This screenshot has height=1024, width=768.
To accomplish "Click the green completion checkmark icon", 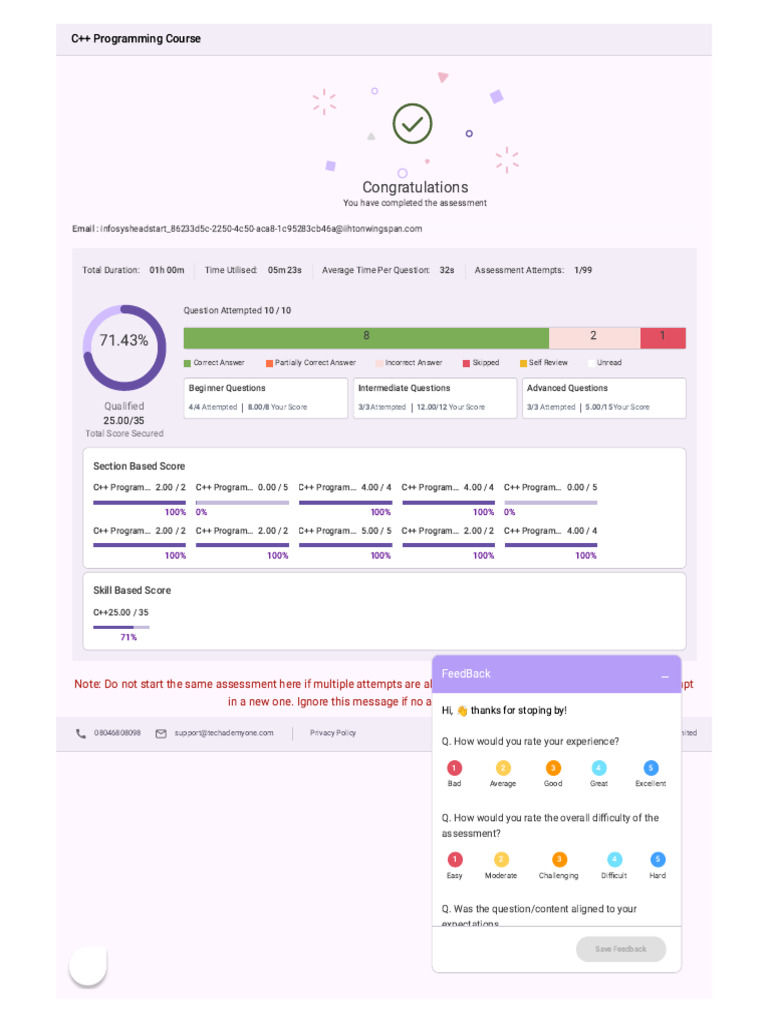I will click(x=412, y=123).
